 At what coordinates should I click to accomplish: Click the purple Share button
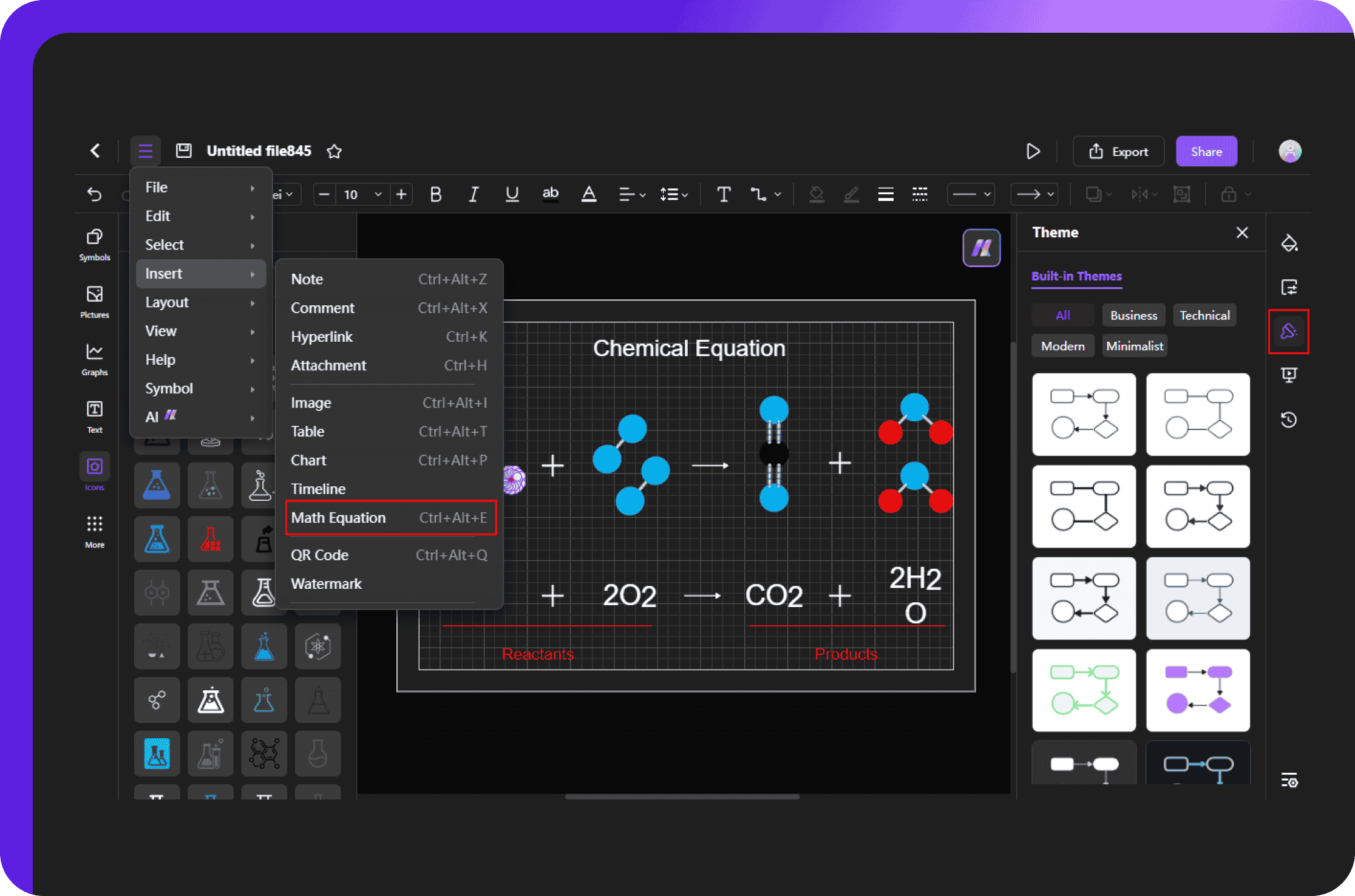[1206, 151]
